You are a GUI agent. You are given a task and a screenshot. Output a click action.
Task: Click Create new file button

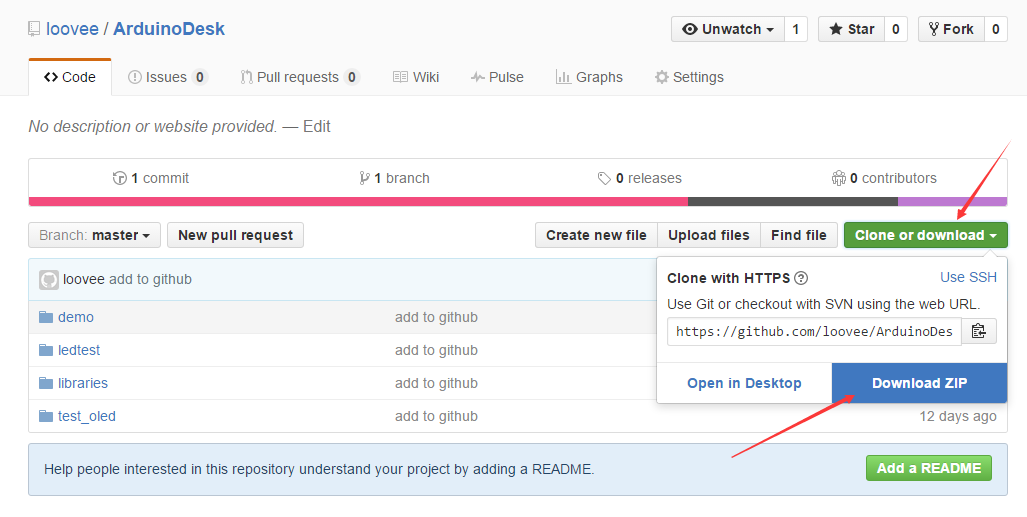click(x=596, y=235)
